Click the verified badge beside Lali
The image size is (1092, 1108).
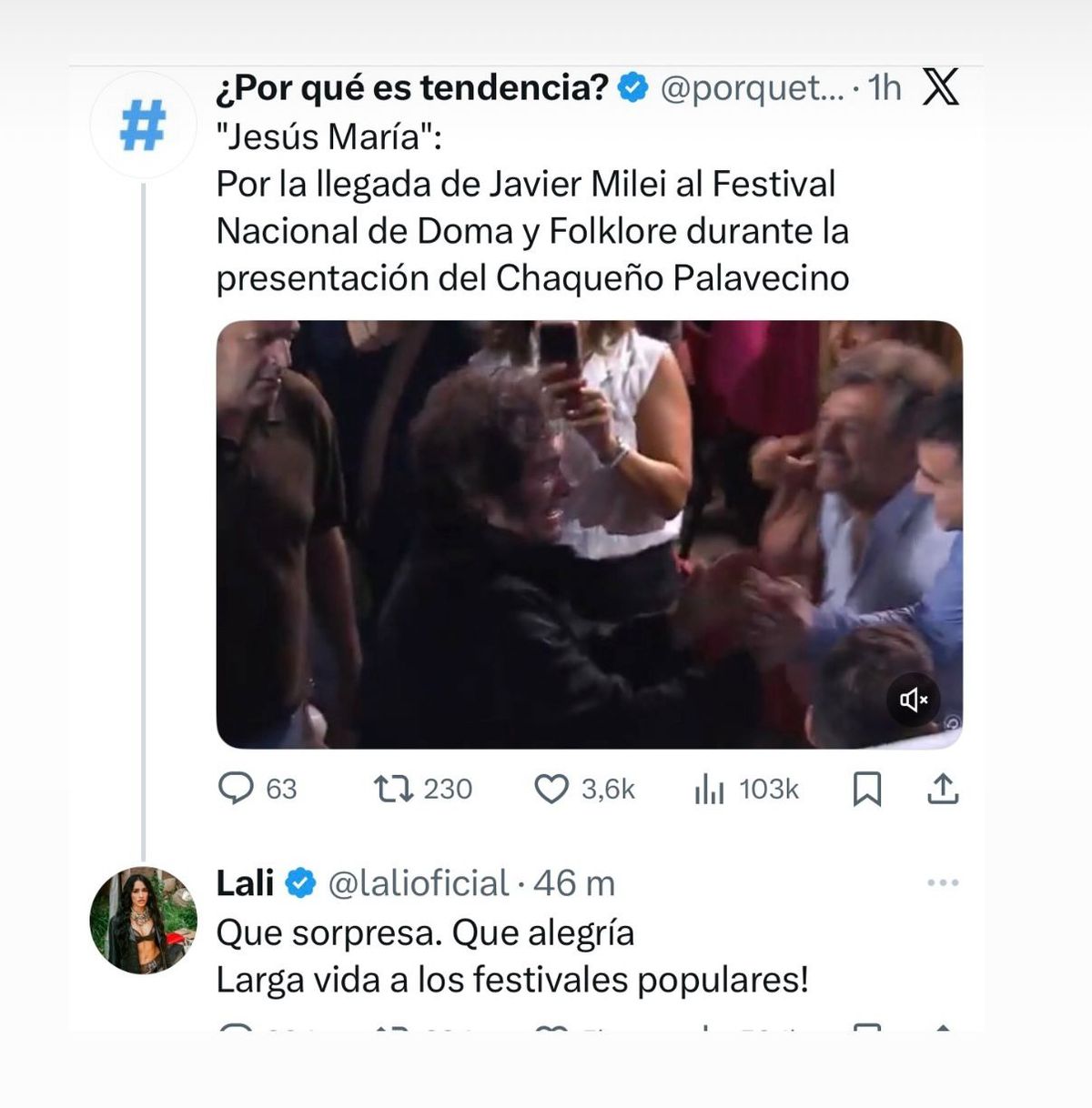[301, 883]
